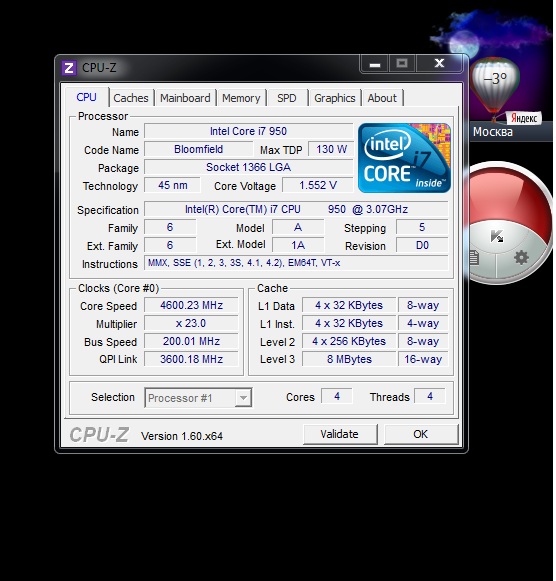Screen dimensions: 556x581
Task: Click the Model value A
Action: [298, 227]
